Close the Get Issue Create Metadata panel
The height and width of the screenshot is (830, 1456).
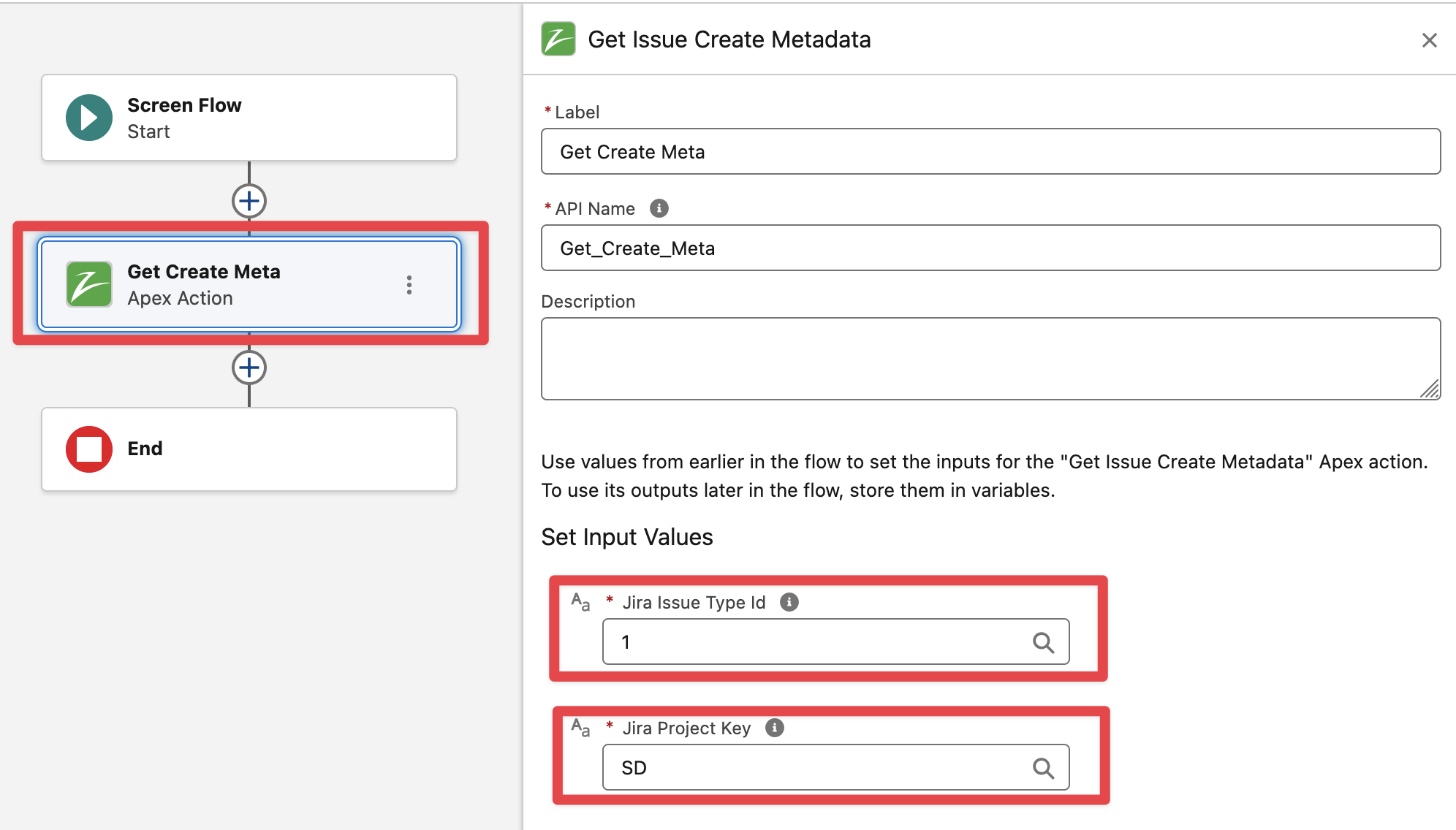[1429, 40]
